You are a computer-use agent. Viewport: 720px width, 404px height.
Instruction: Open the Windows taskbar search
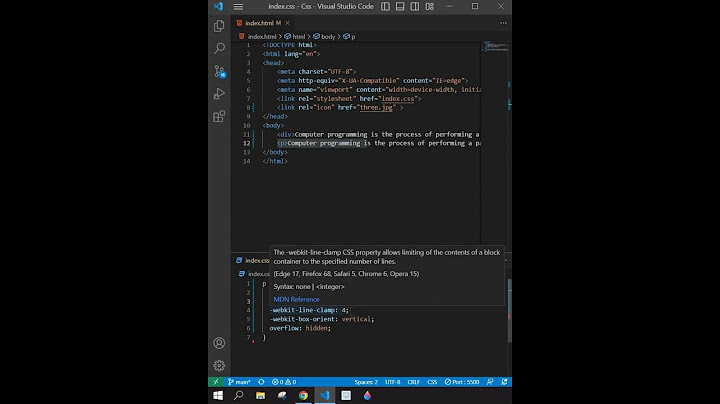238,395
